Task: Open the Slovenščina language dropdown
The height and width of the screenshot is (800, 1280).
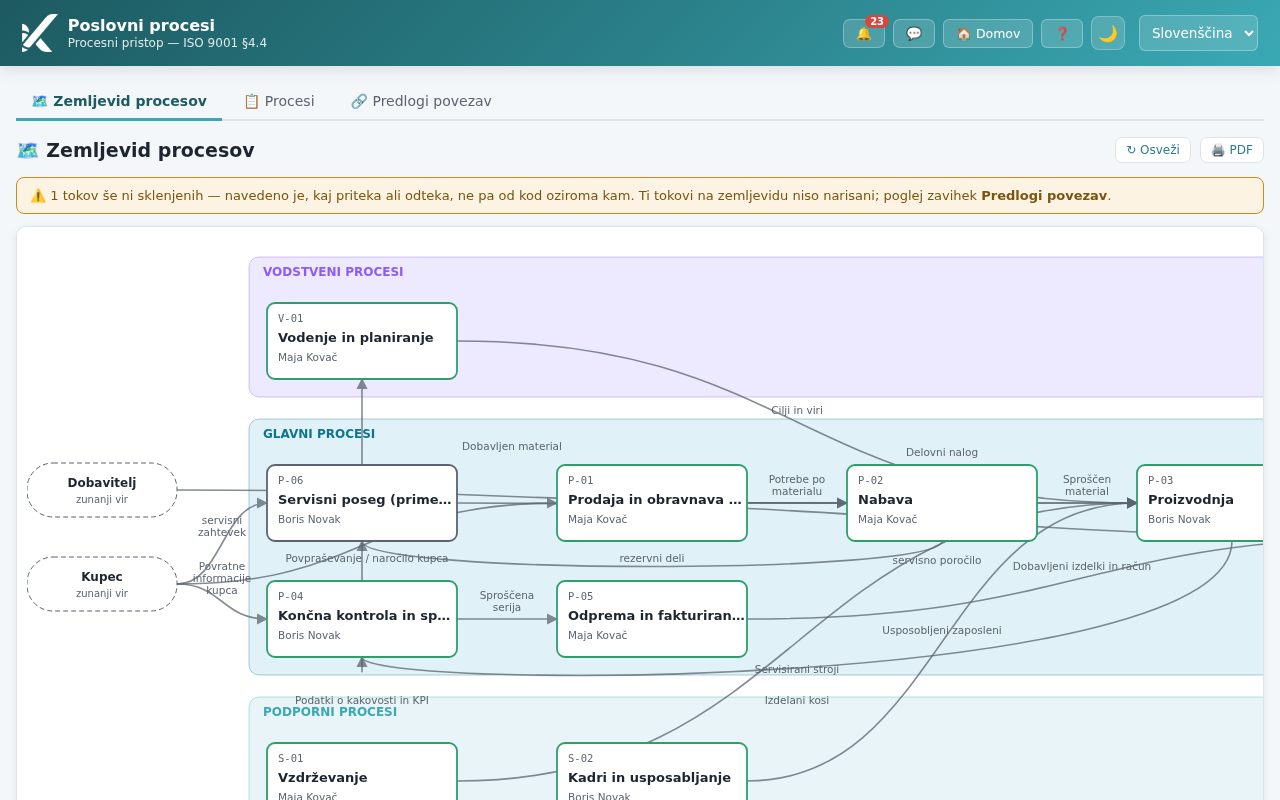Action: click(1198, 33)
